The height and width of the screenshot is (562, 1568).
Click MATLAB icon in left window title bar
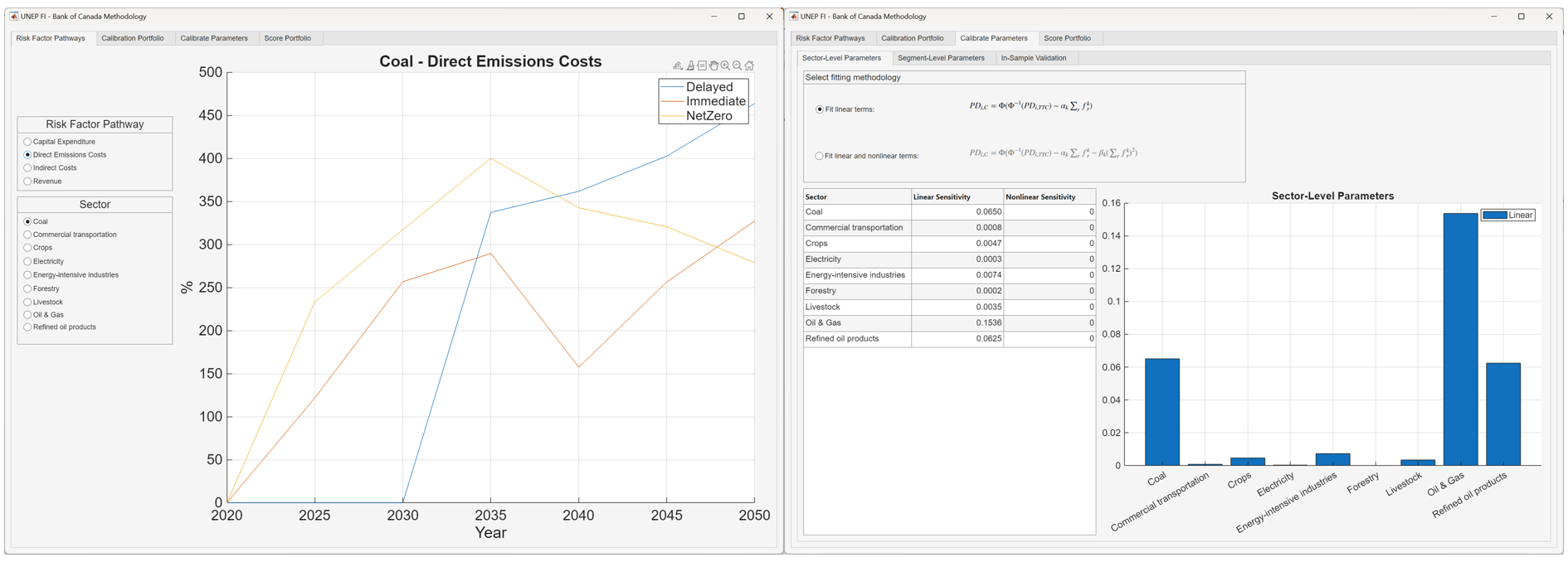14,17
